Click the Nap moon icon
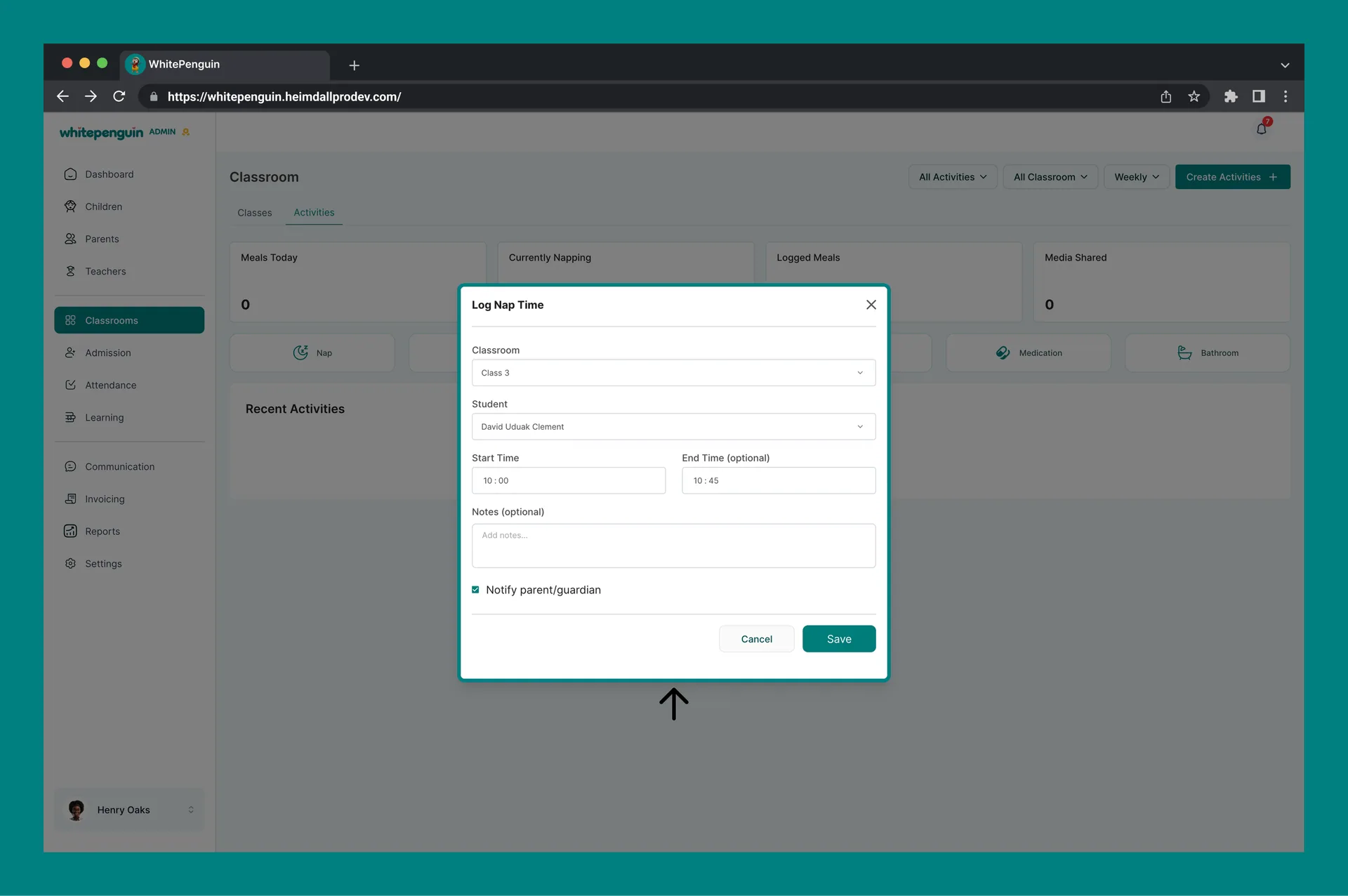 (300, 353)
